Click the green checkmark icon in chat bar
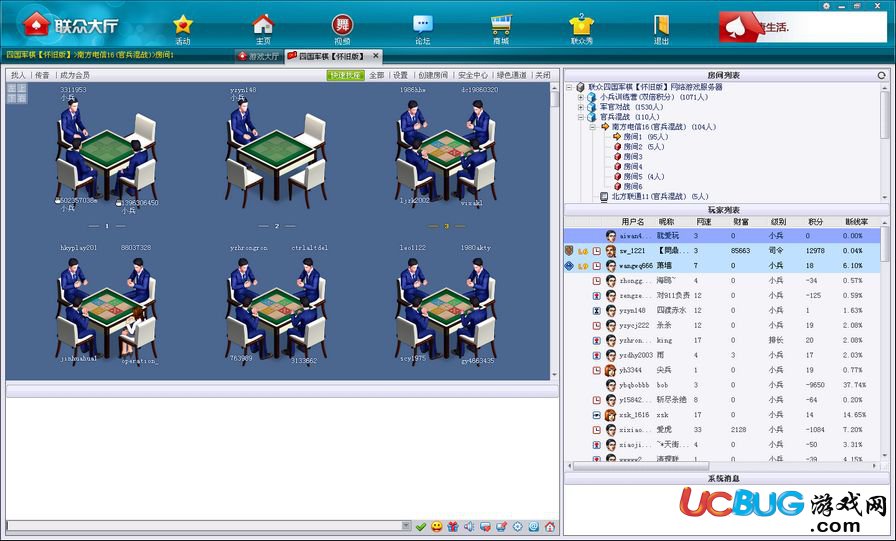The width and height of the screenshot is (896, 541). coord(421,527)
